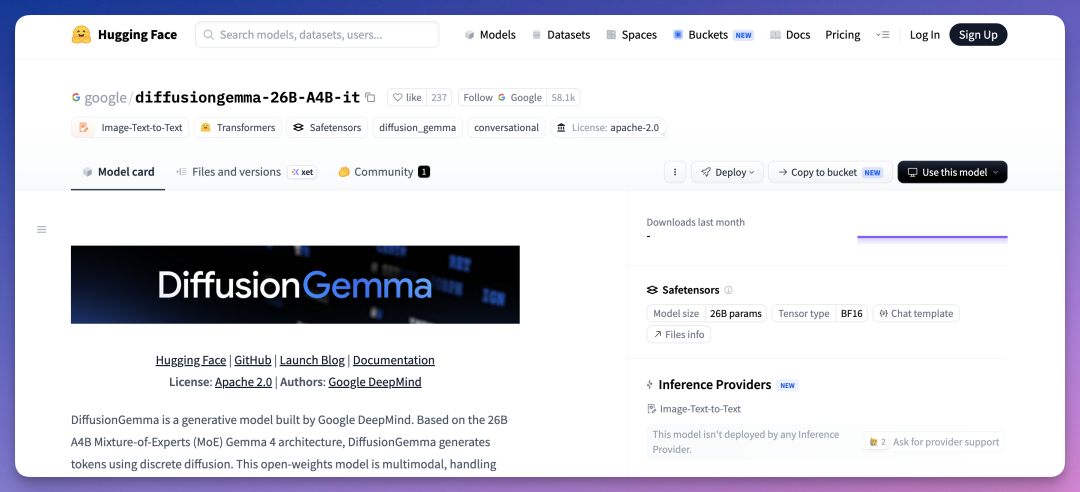Open the Docs page
This screenshot has height=492, width=1080.
coord(789,34)
